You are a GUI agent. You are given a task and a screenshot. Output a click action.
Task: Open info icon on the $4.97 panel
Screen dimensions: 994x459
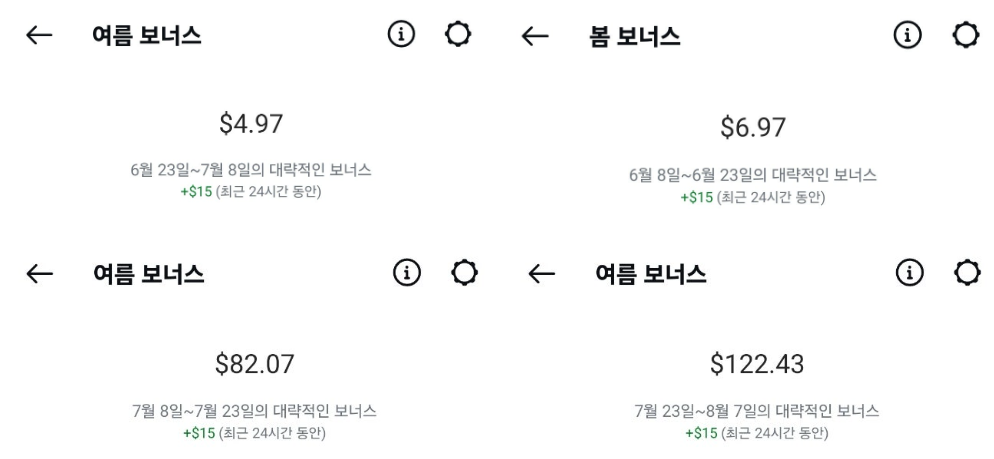[401, 34]
